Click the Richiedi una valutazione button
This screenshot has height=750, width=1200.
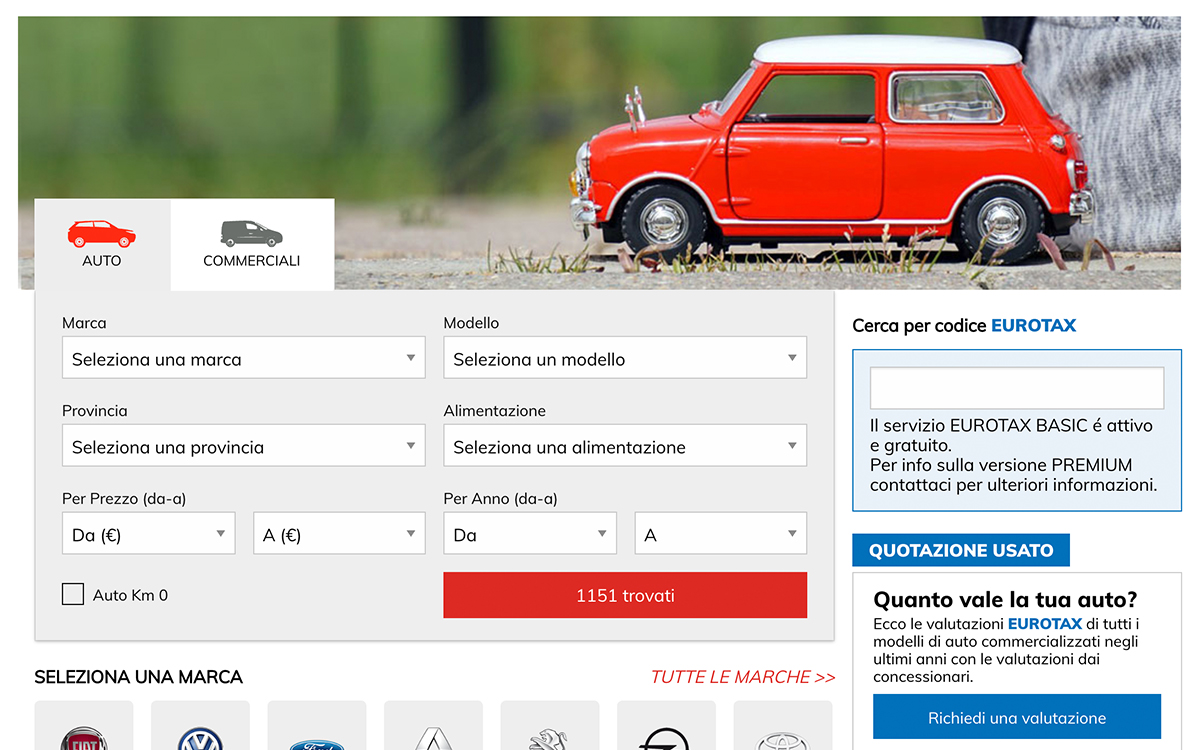point(1016,717)
